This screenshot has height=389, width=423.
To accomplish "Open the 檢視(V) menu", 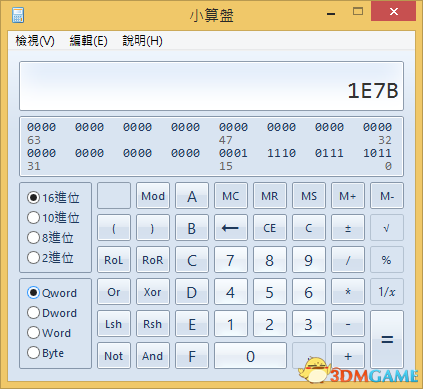I will pos(35,41).
